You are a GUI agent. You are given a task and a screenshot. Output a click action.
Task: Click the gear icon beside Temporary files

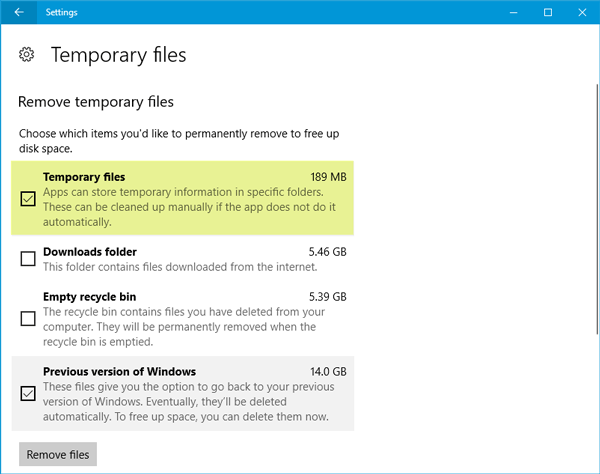[x=26, y=55]
